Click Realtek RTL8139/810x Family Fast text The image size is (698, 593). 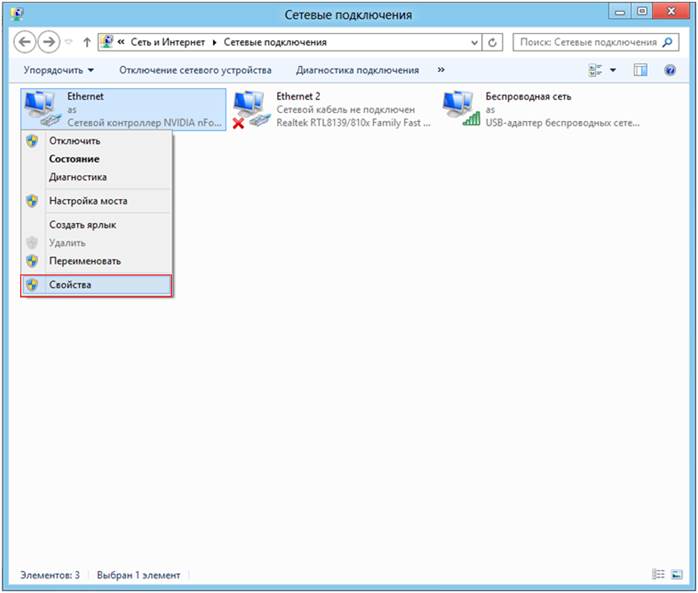[353, 123]
